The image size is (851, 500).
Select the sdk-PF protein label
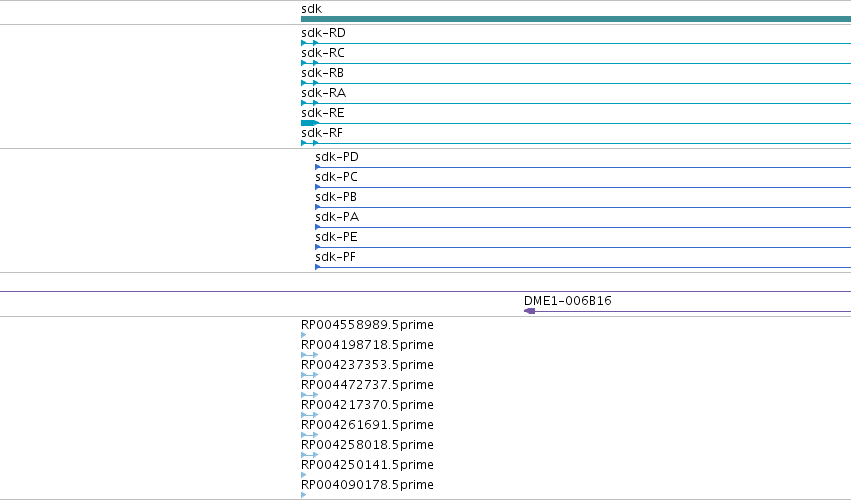335,257
